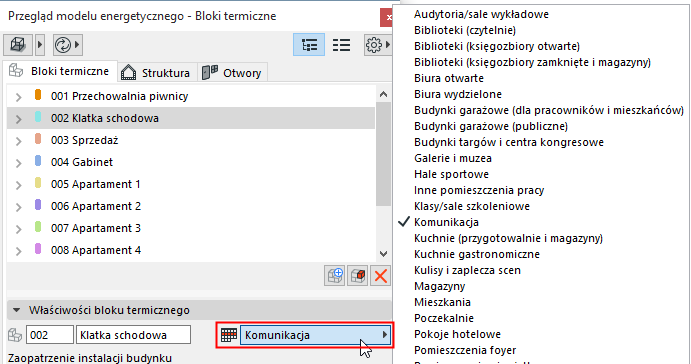Choose Mieszkania profile from menu
This screenshot has height=364, width=691.
[442, 302]
